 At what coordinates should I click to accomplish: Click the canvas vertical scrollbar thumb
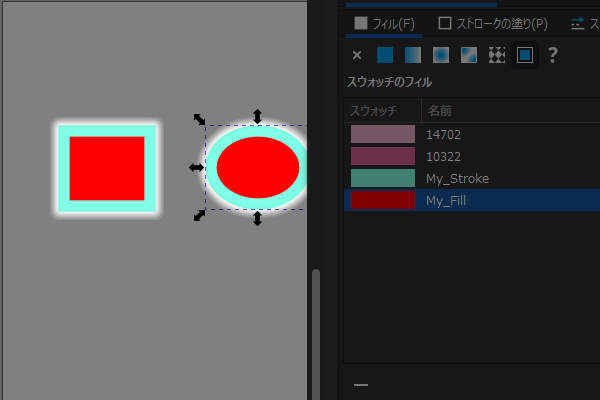coord(316,334)
